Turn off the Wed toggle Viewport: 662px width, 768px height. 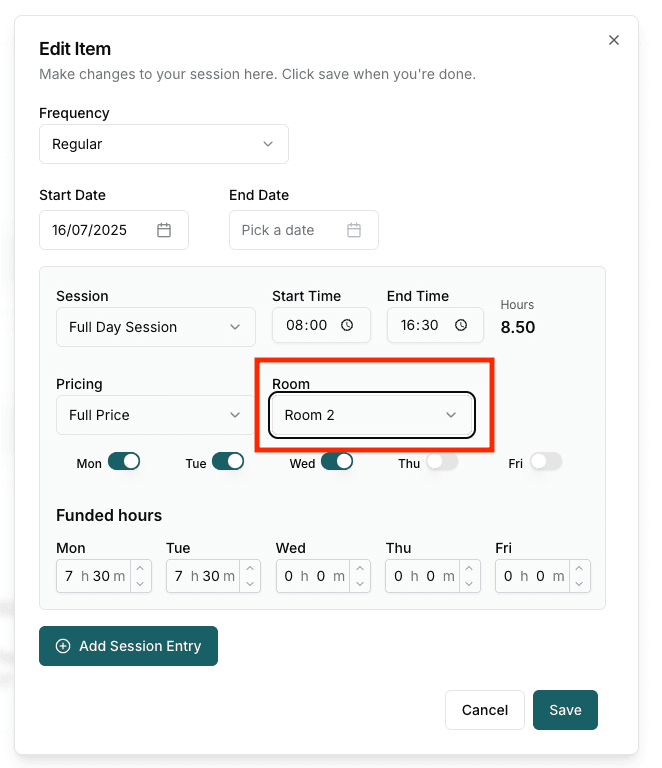click(x=337, y=462)
